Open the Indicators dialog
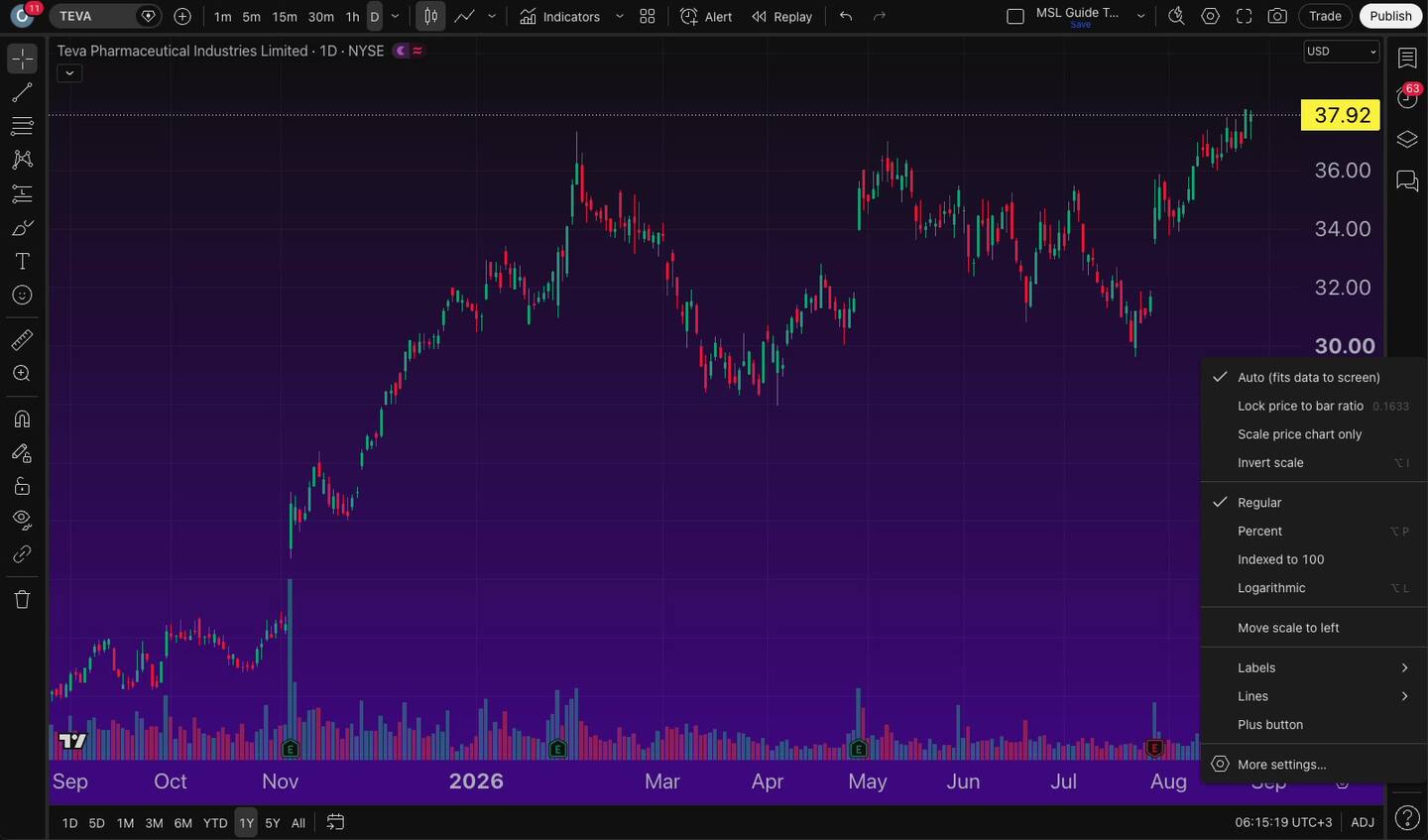 pos(560,16)
